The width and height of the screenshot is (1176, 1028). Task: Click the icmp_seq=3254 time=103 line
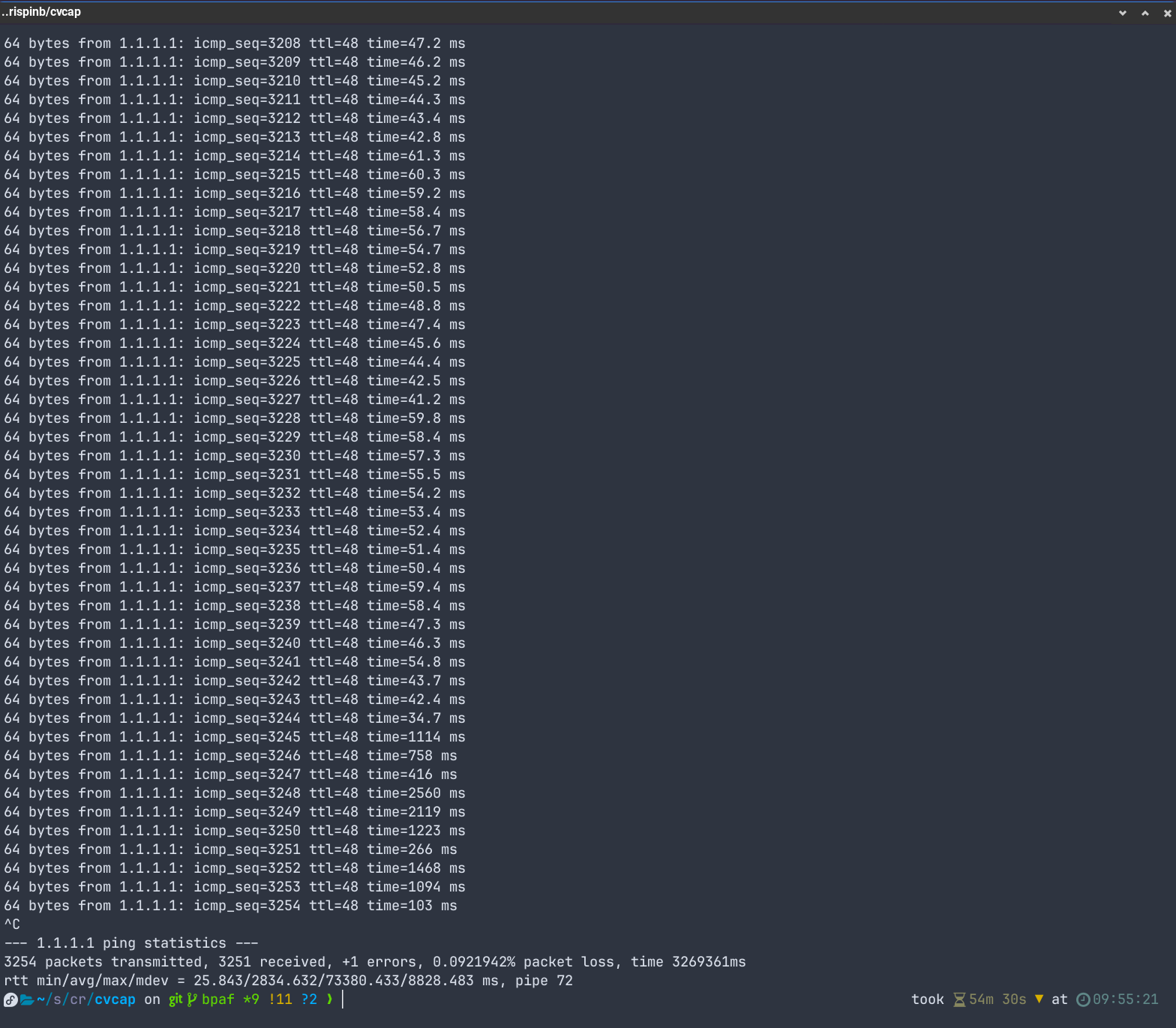click(x=230, y=906)
